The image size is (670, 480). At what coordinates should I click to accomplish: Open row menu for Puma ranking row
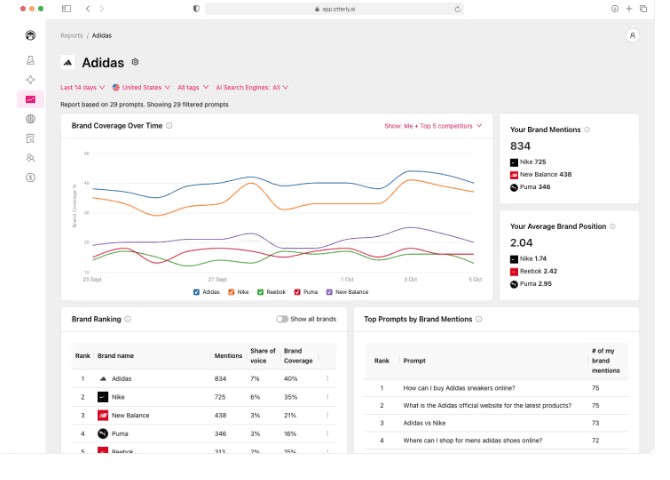click(x=327, y=433)
